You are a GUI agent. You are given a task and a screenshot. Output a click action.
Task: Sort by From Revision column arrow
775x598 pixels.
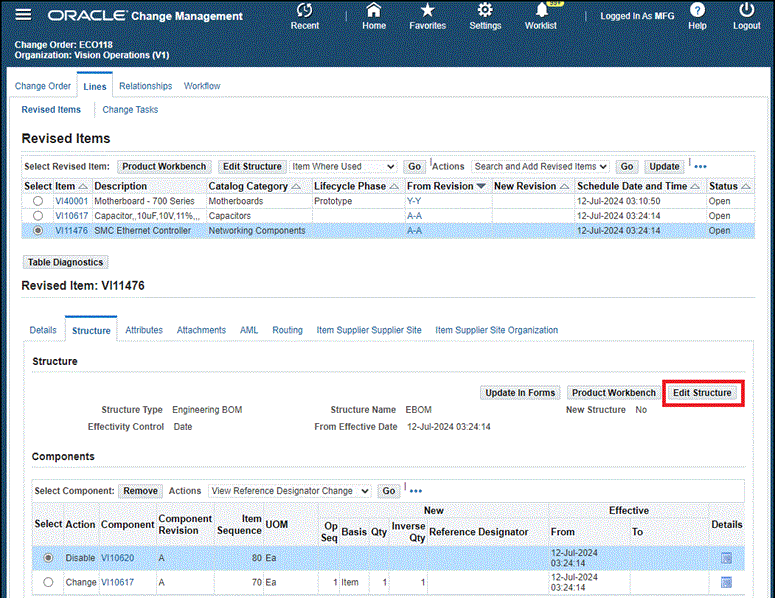click(481, 186)
